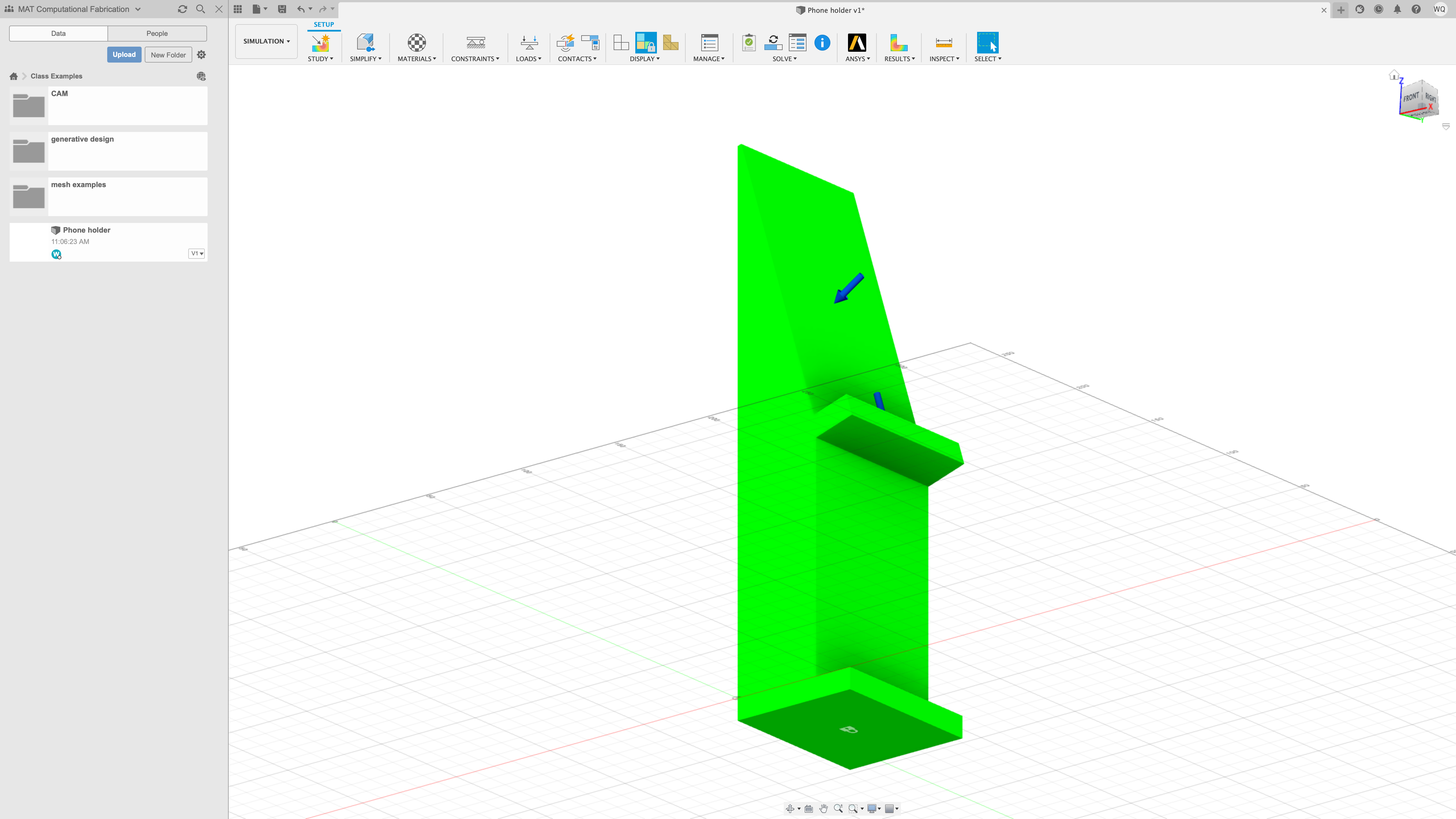Click the Zoom magnifier icon
The image size is (1456, 819).
coord(838,809)
